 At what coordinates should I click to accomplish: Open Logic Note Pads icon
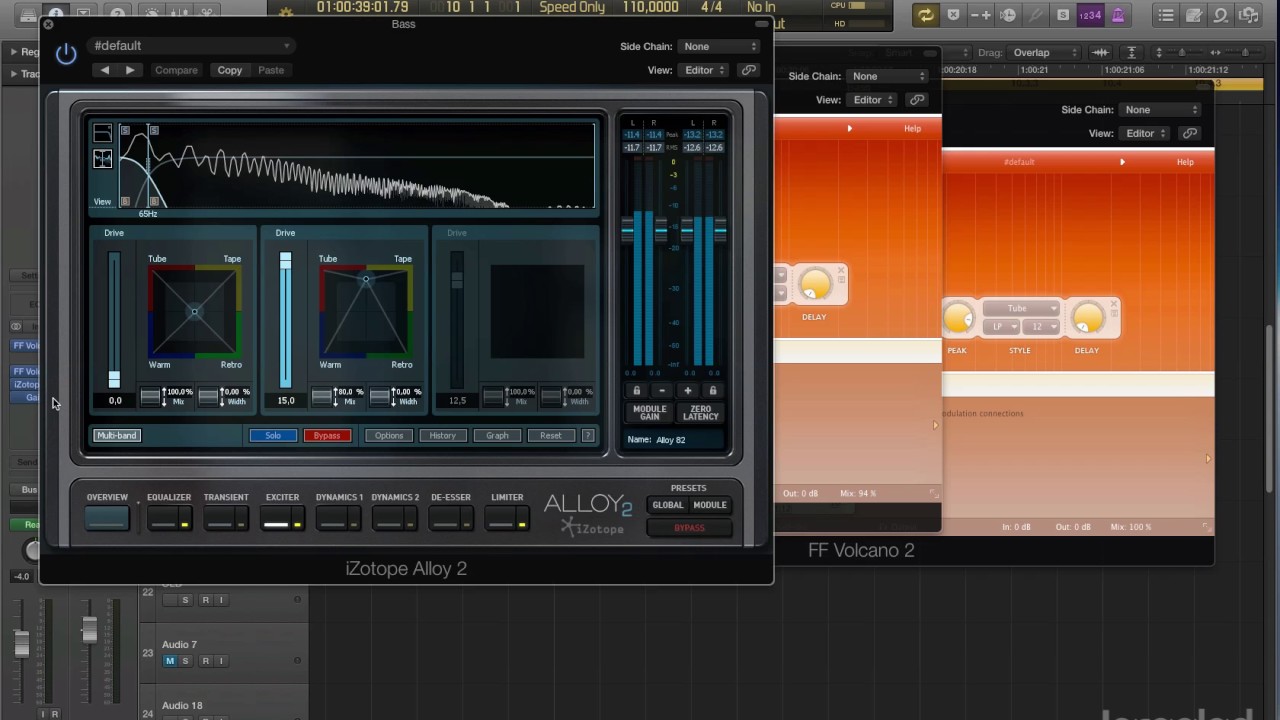(x=1194, y=15)
